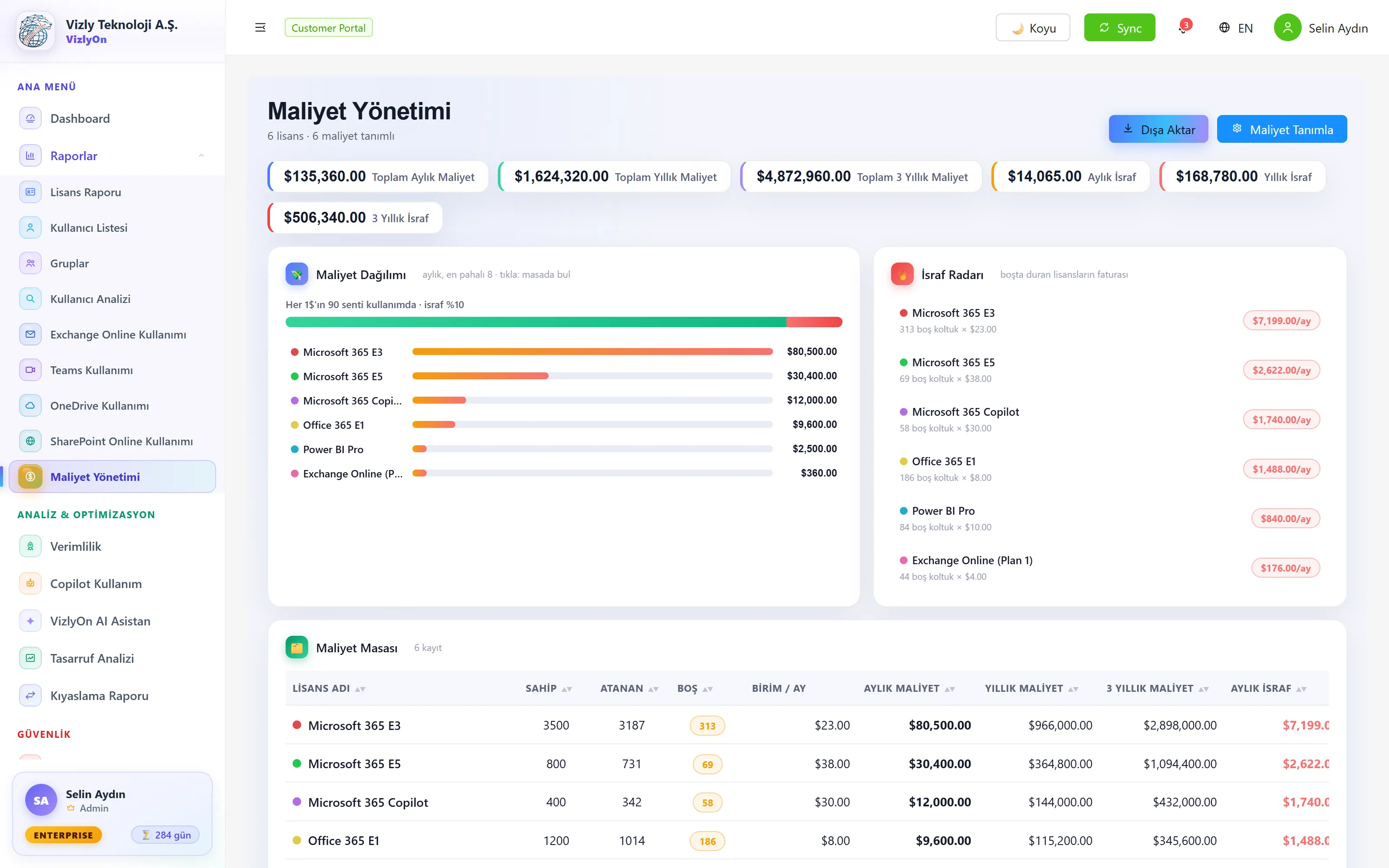
Task: Open the Selin Aydın account menu
Action: tap(1321, 27)
